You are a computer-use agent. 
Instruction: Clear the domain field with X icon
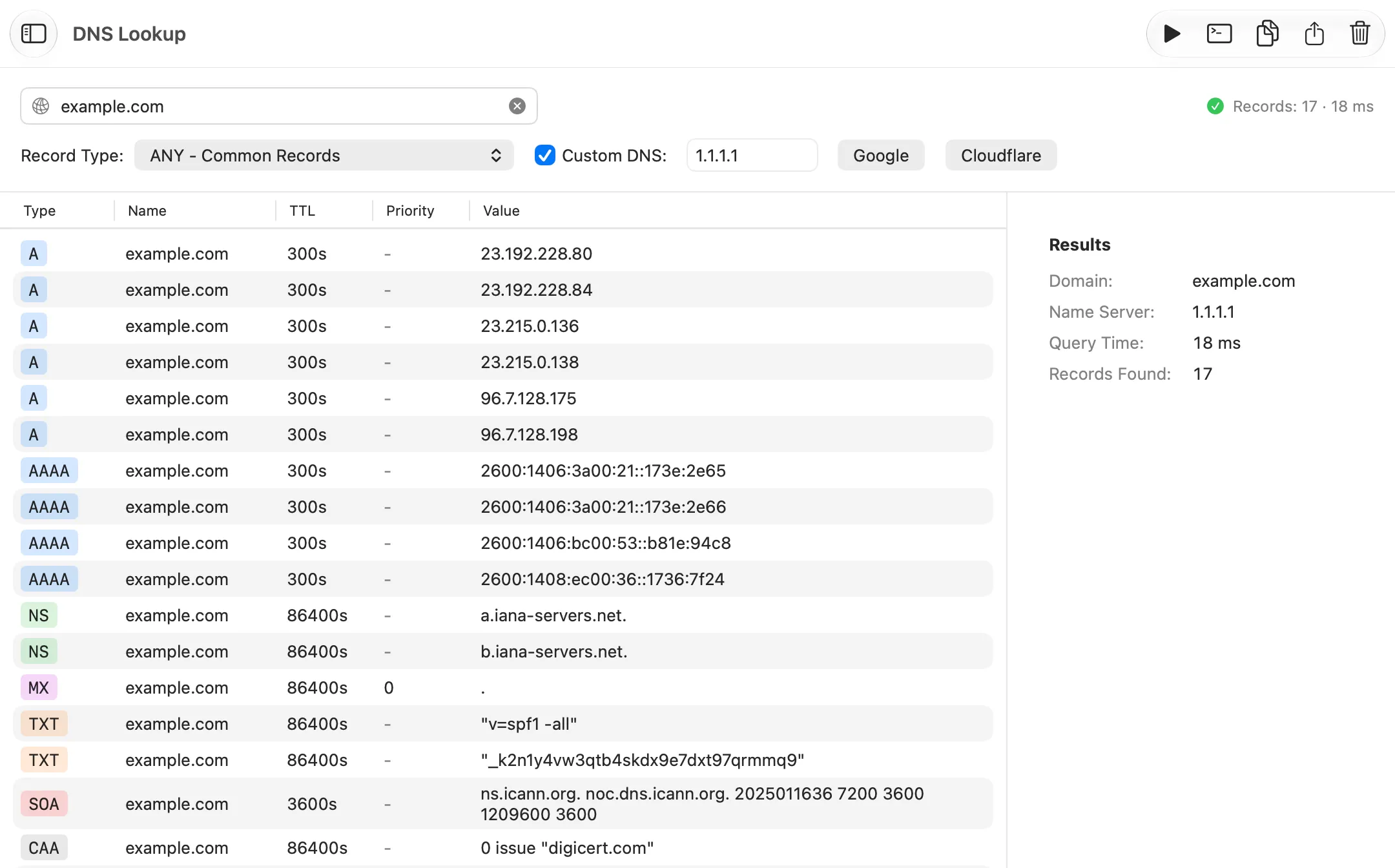tap(517, 106)
